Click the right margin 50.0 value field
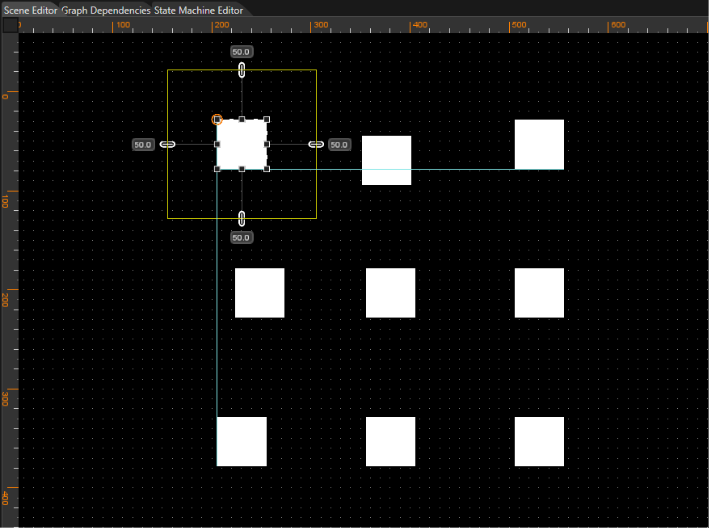Viewport: 710px width, 529px height. (339, 145)
